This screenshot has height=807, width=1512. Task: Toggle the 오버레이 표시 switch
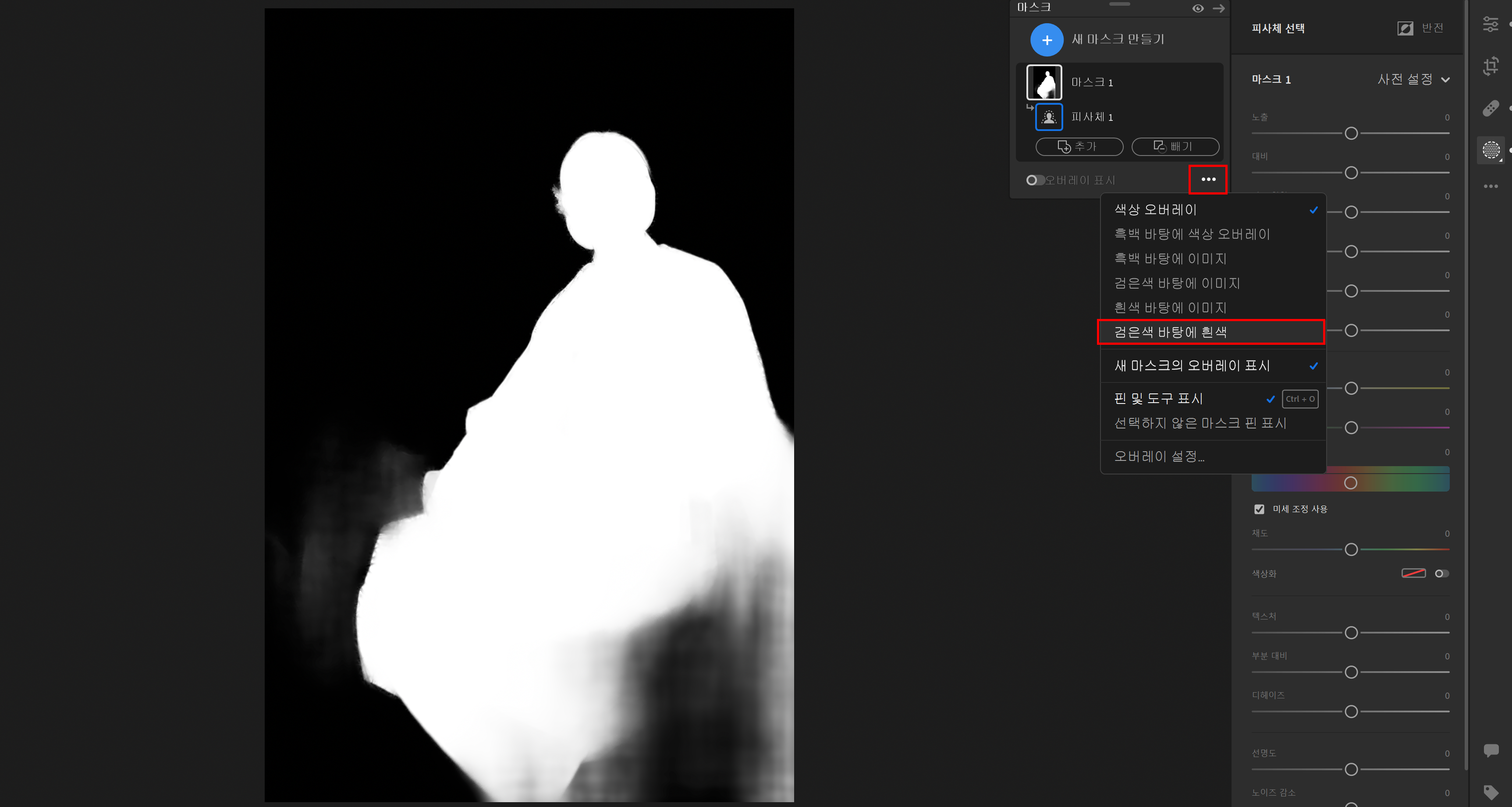pos(1034,180)
